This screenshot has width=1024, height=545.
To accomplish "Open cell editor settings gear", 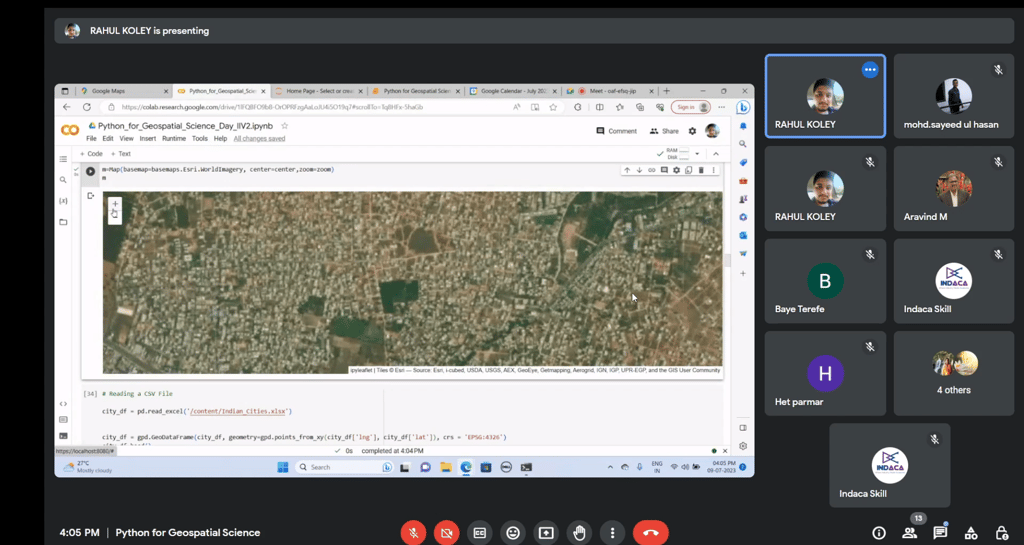I will coord(677,170).
